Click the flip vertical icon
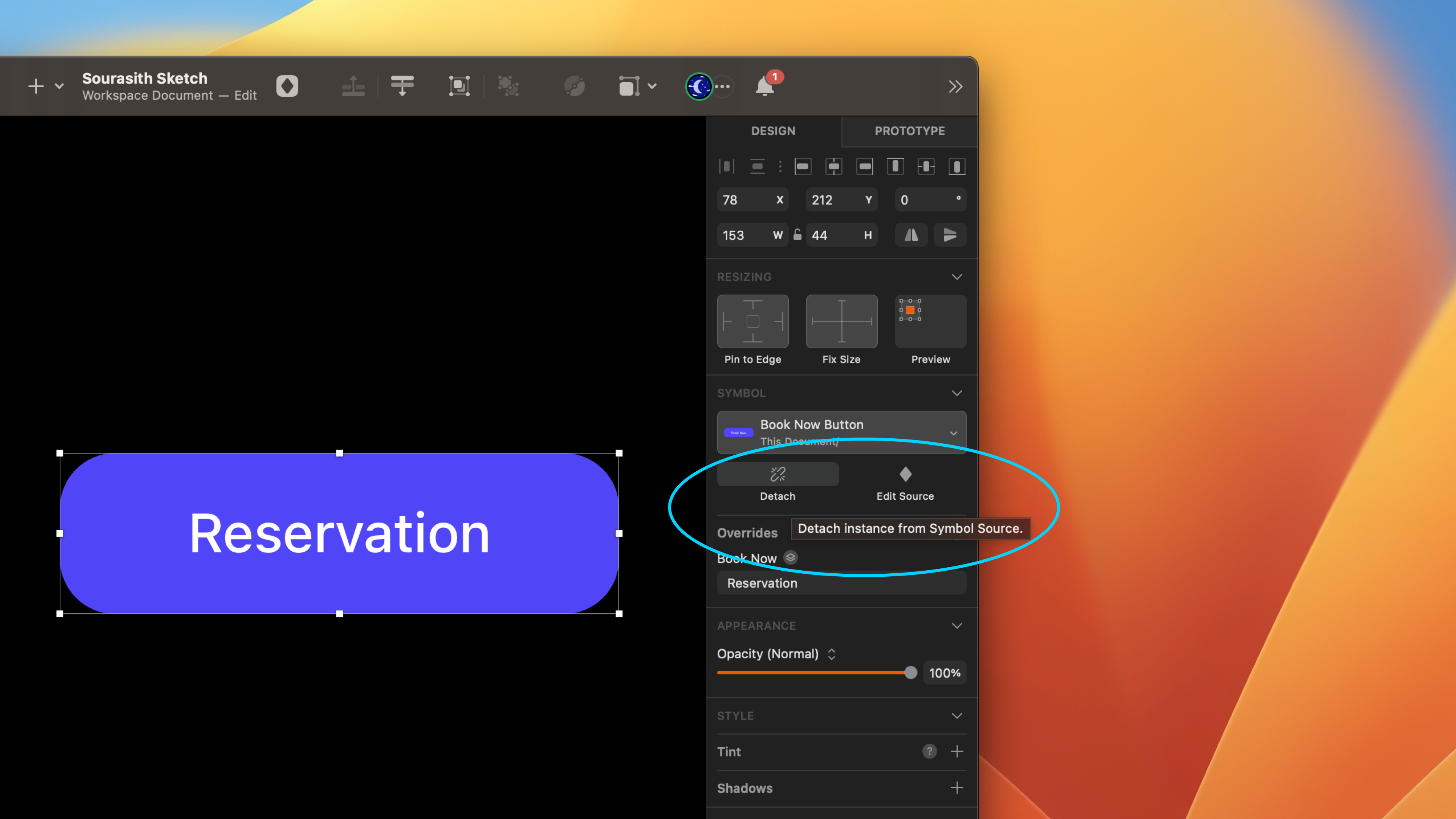1456x819 pixels. [950, 235]
